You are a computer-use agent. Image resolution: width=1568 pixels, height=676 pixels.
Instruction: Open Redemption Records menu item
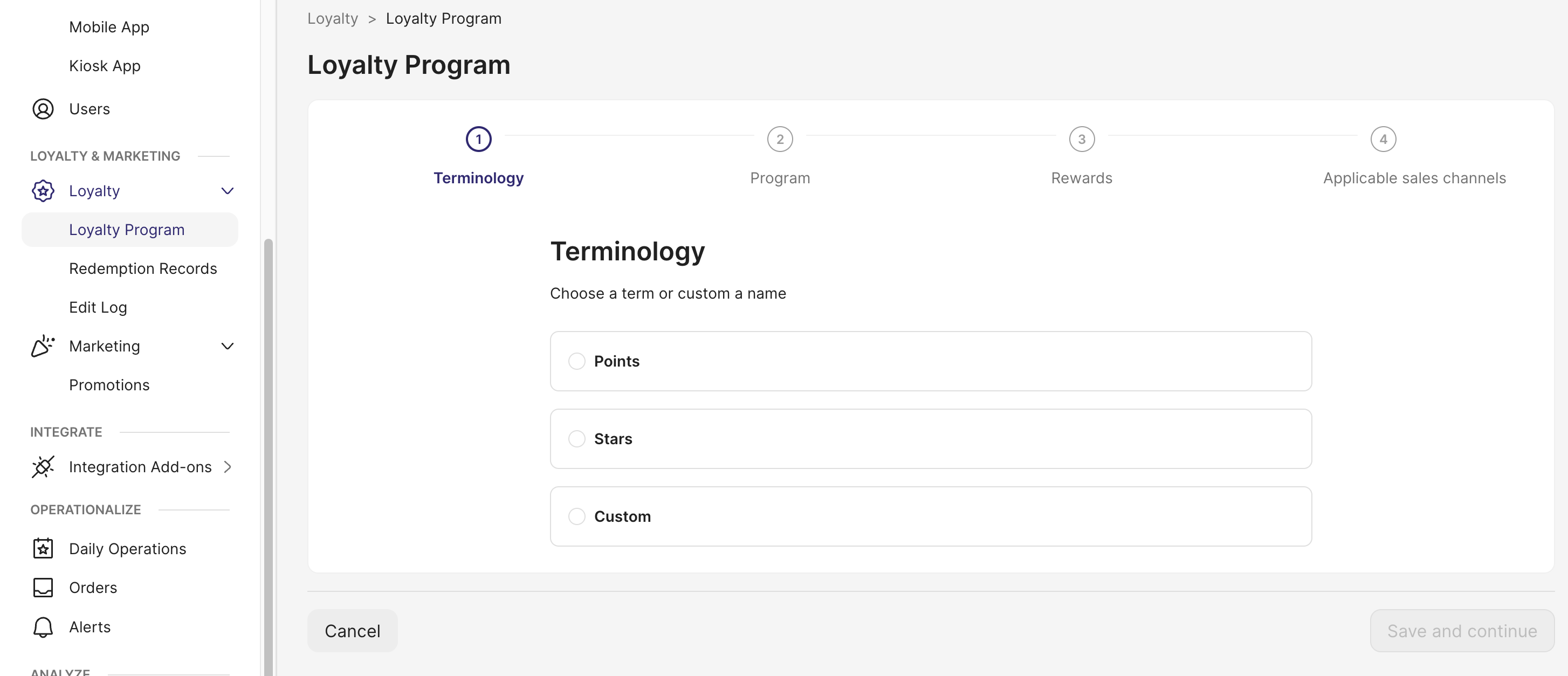(x=142, y=268)
